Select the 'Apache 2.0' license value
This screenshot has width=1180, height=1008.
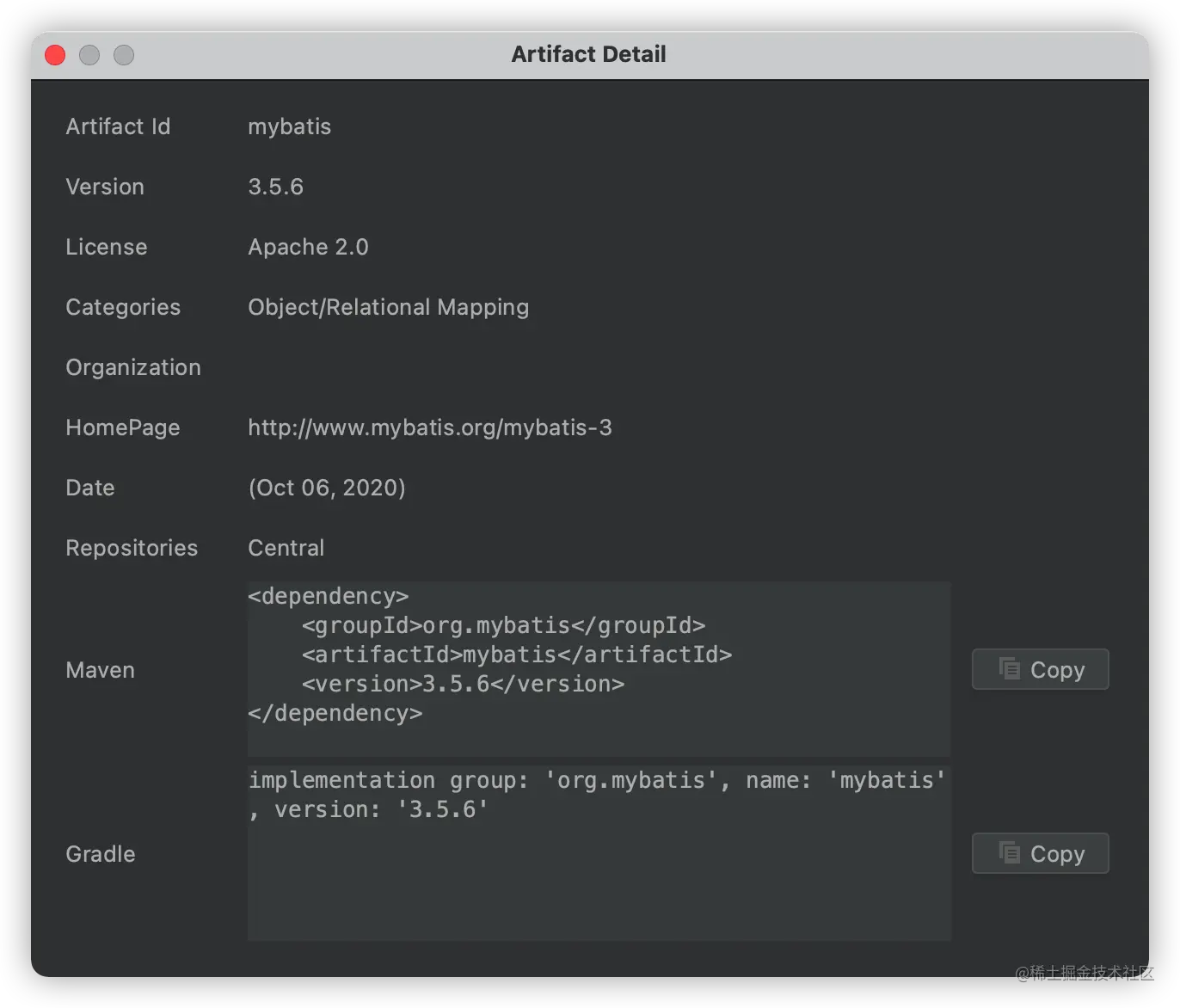tap(308, 247)
